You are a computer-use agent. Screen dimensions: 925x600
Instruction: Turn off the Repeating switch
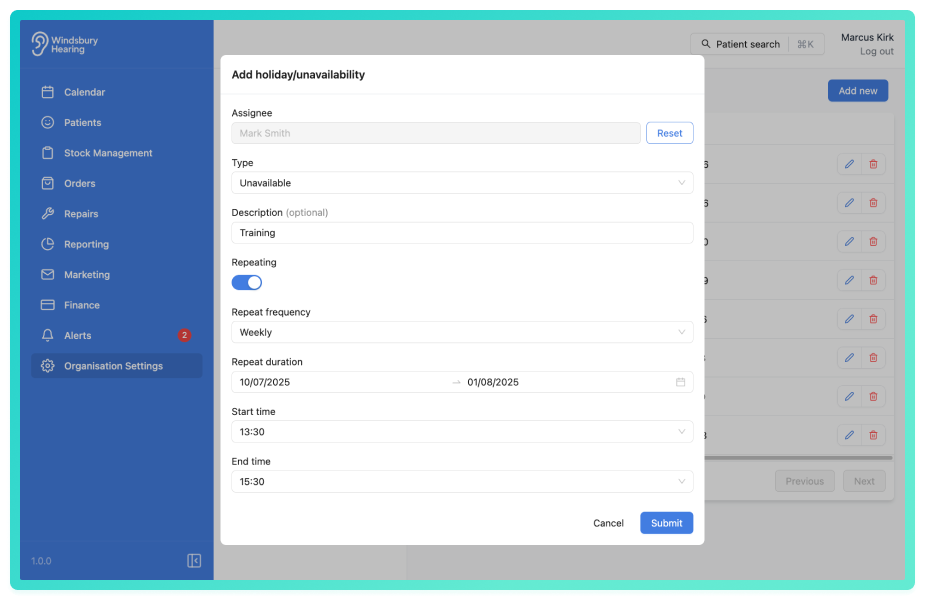(247, 283)
